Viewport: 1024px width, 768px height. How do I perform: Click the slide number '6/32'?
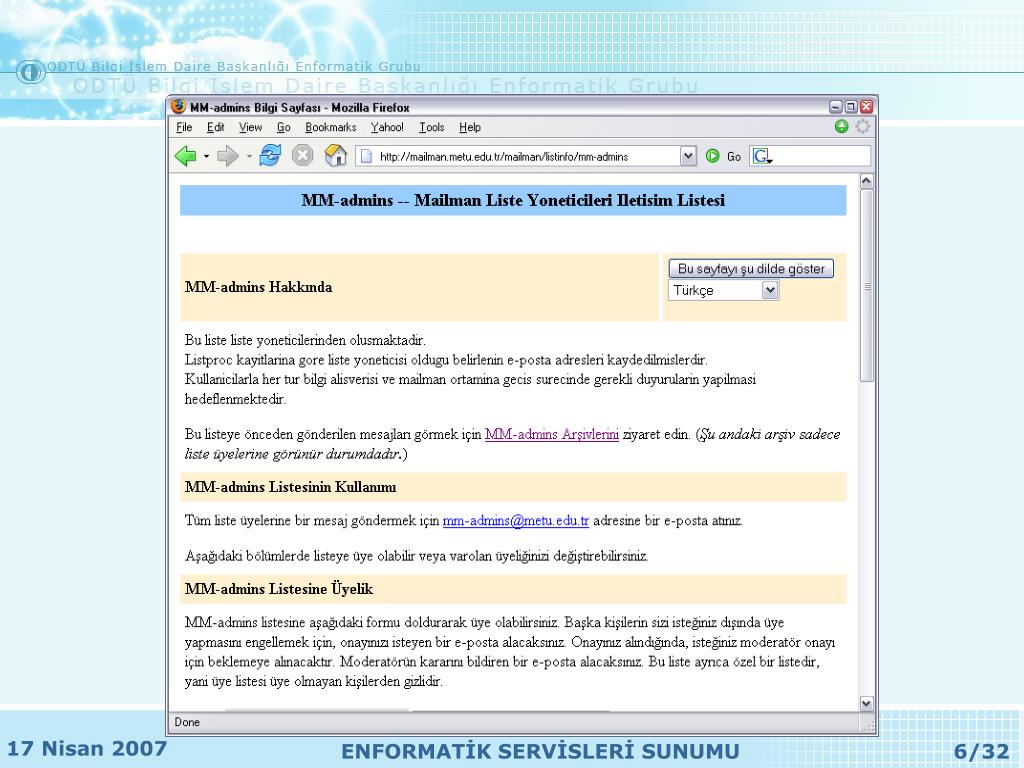coord(982,752)
